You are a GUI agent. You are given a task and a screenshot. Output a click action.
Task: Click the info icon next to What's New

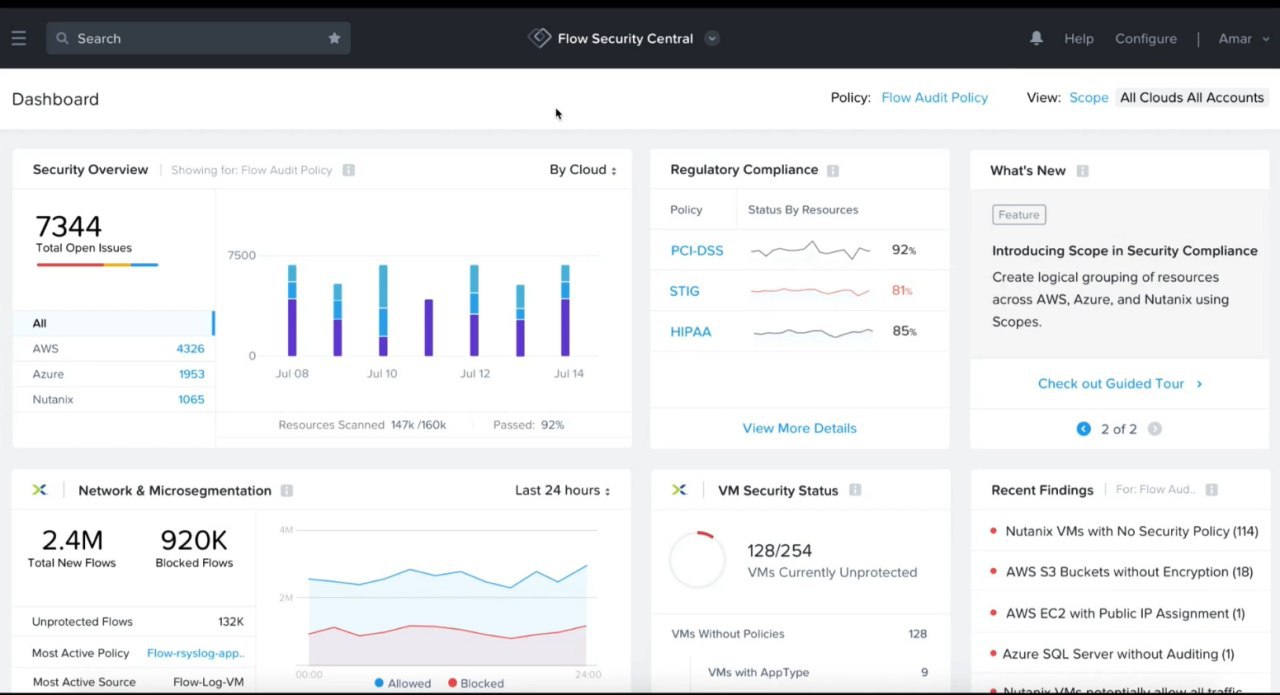1082,171
